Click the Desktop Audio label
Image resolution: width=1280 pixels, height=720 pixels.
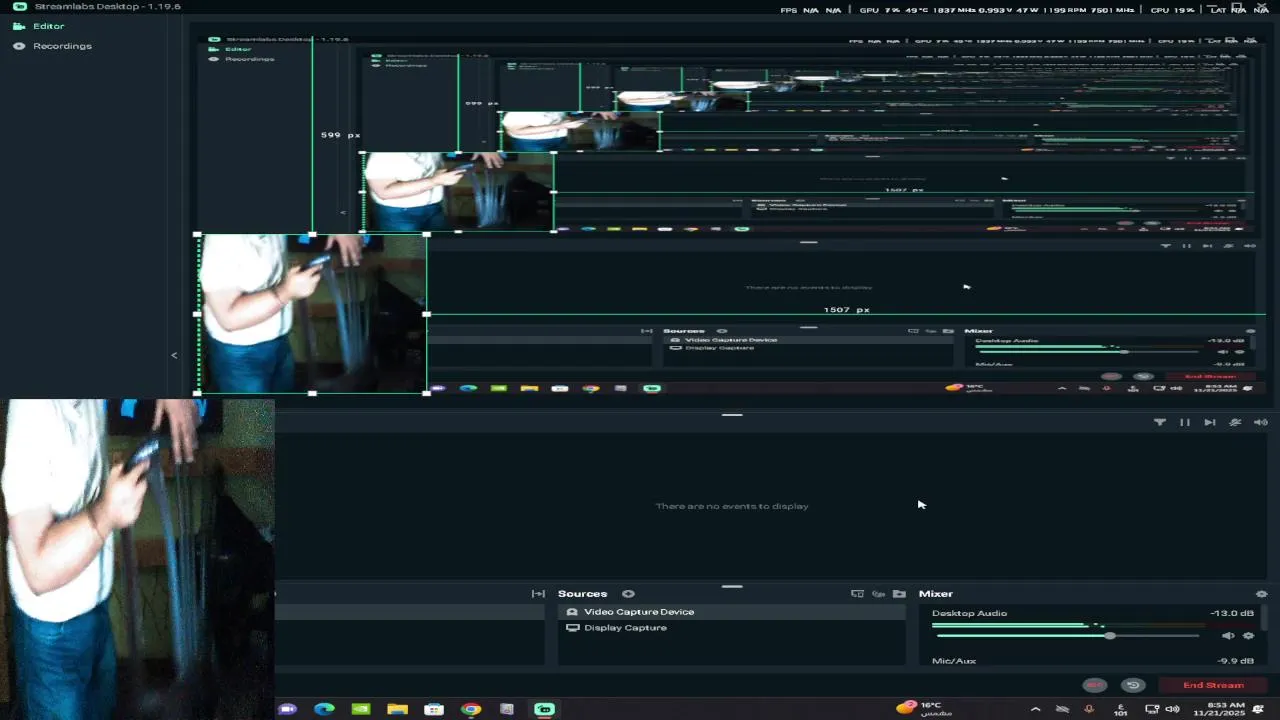pyautogui.click(x=969, y=613)
